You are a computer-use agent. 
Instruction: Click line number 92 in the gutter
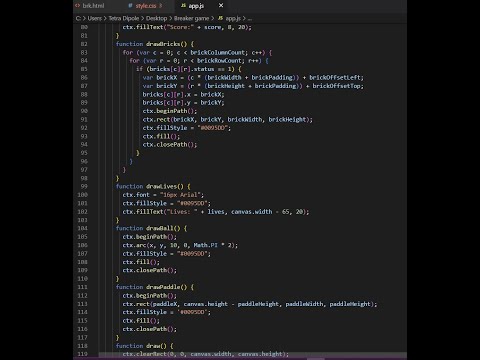(x=84, y=128)
